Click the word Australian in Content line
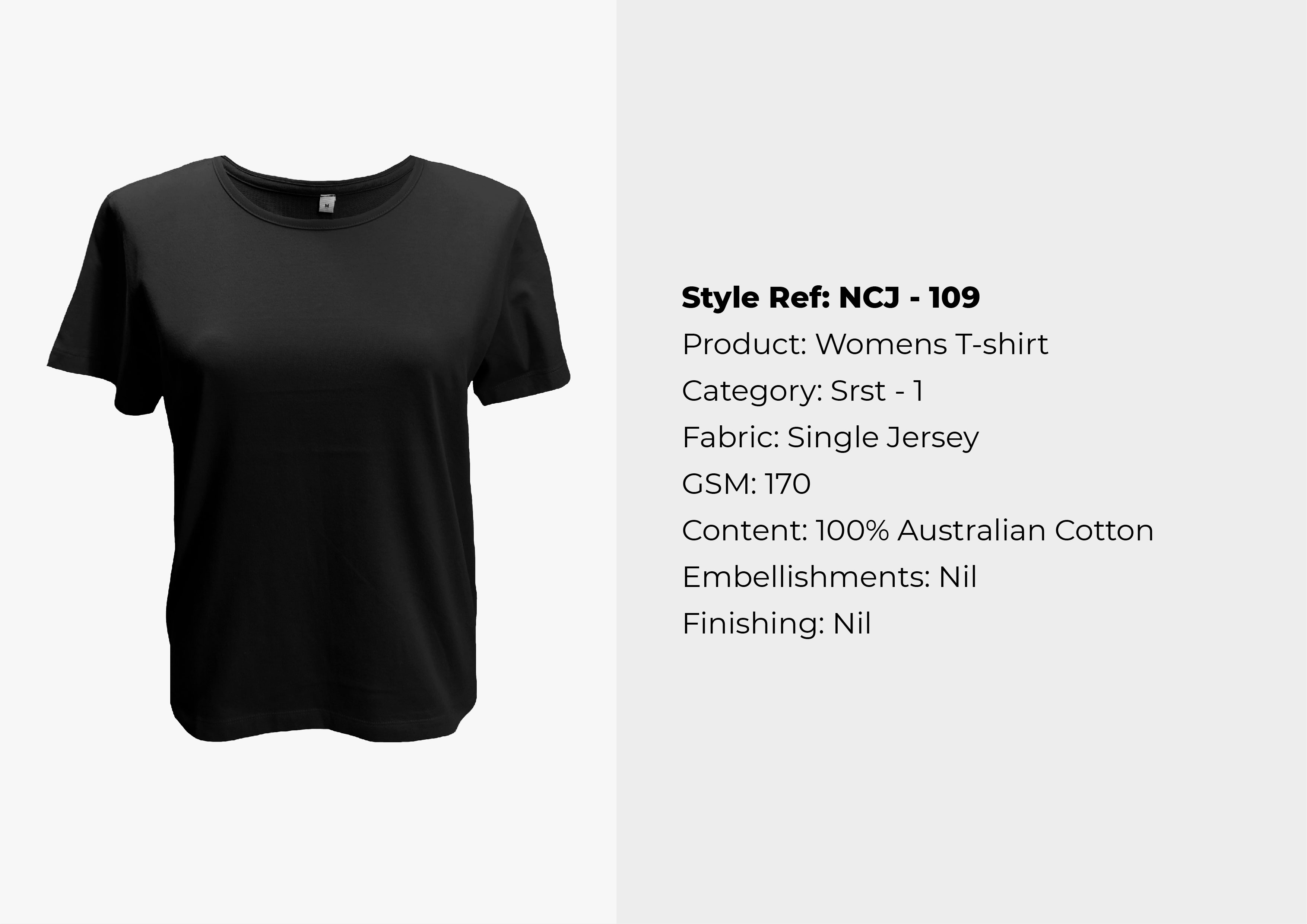The image size is (1307, 924). (974, 530)
